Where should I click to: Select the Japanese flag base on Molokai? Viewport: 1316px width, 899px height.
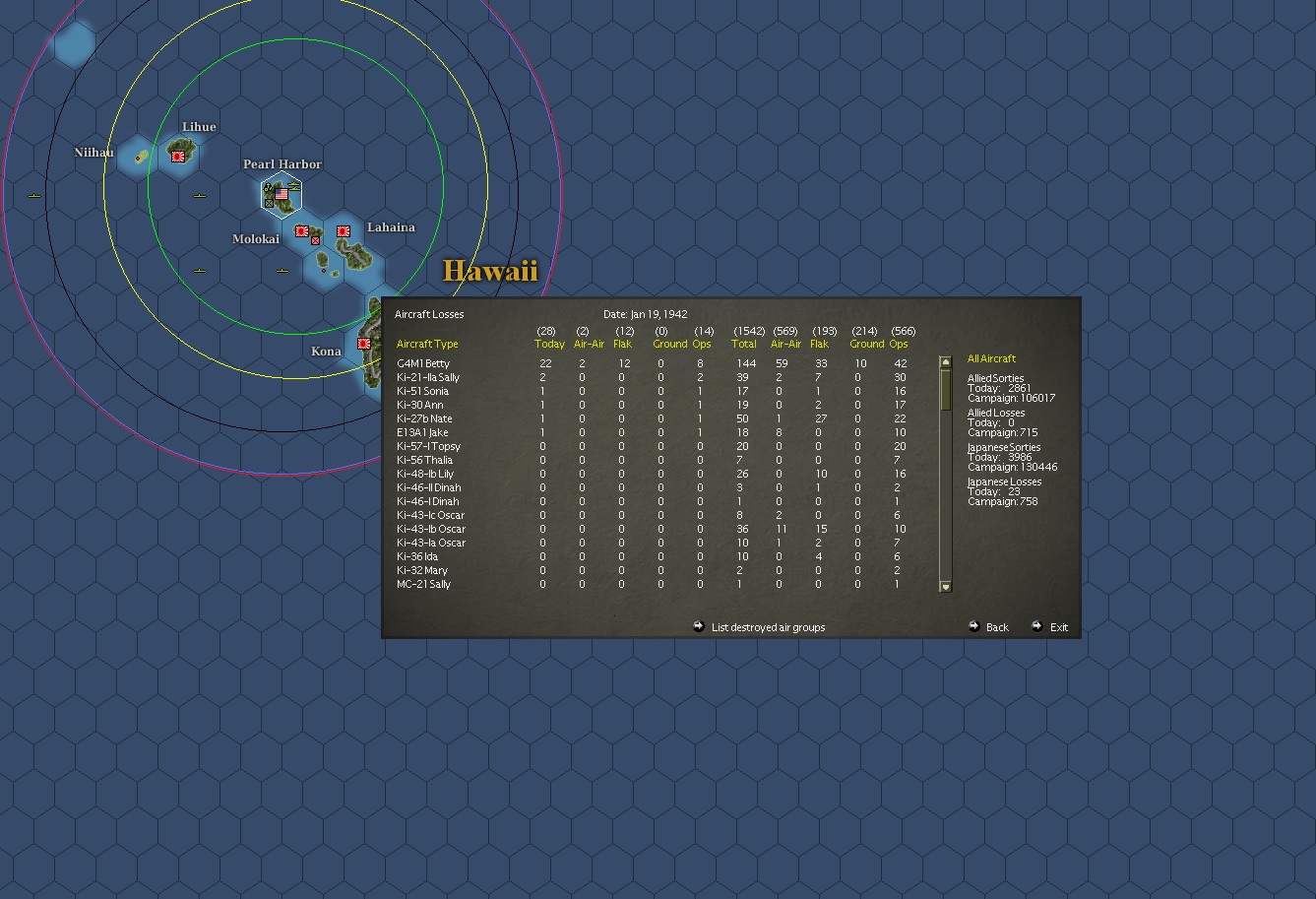(302, 231)
